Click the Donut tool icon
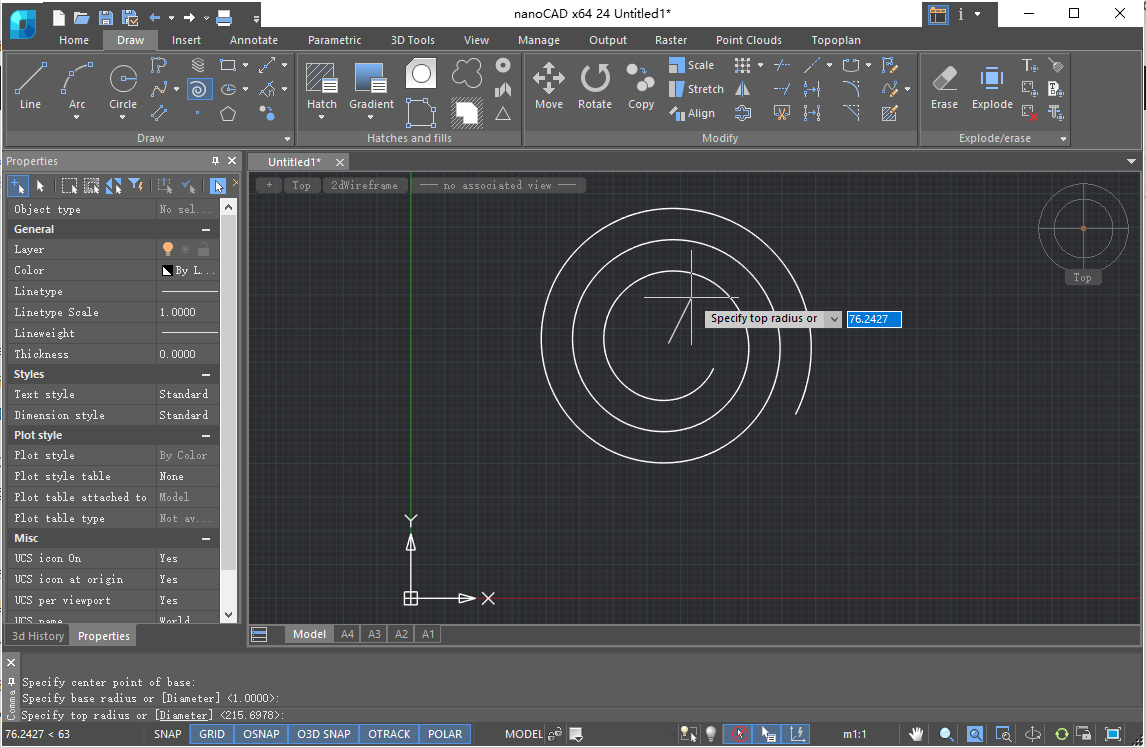The image size is (1146, 748). pos(503,65)
